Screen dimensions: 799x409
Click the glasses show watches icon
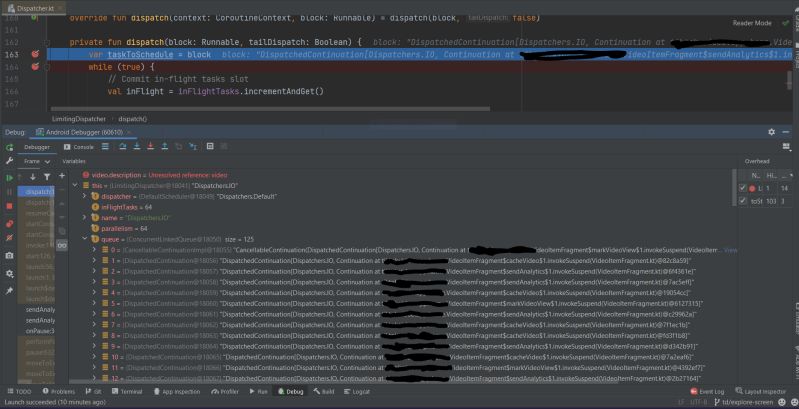62,246
